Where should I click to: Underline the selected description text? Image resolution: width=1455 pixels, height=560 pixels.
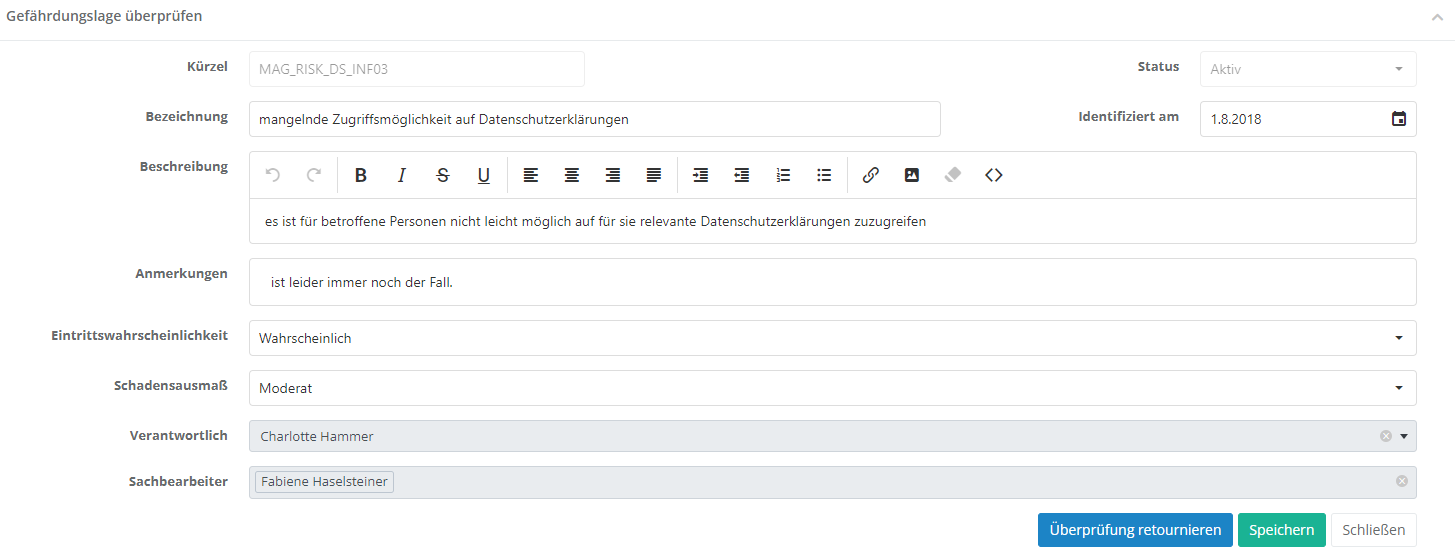point(484,175)
